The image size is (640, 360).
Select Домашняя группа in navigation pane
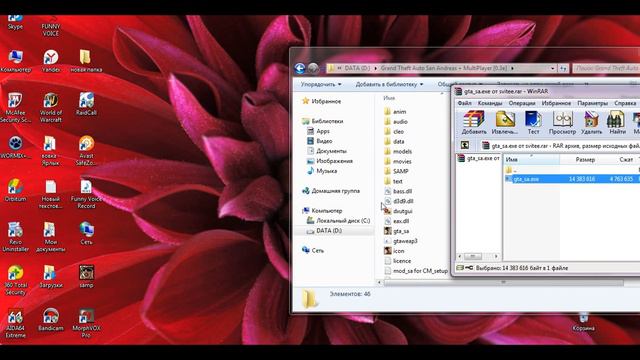pos(331,191)
